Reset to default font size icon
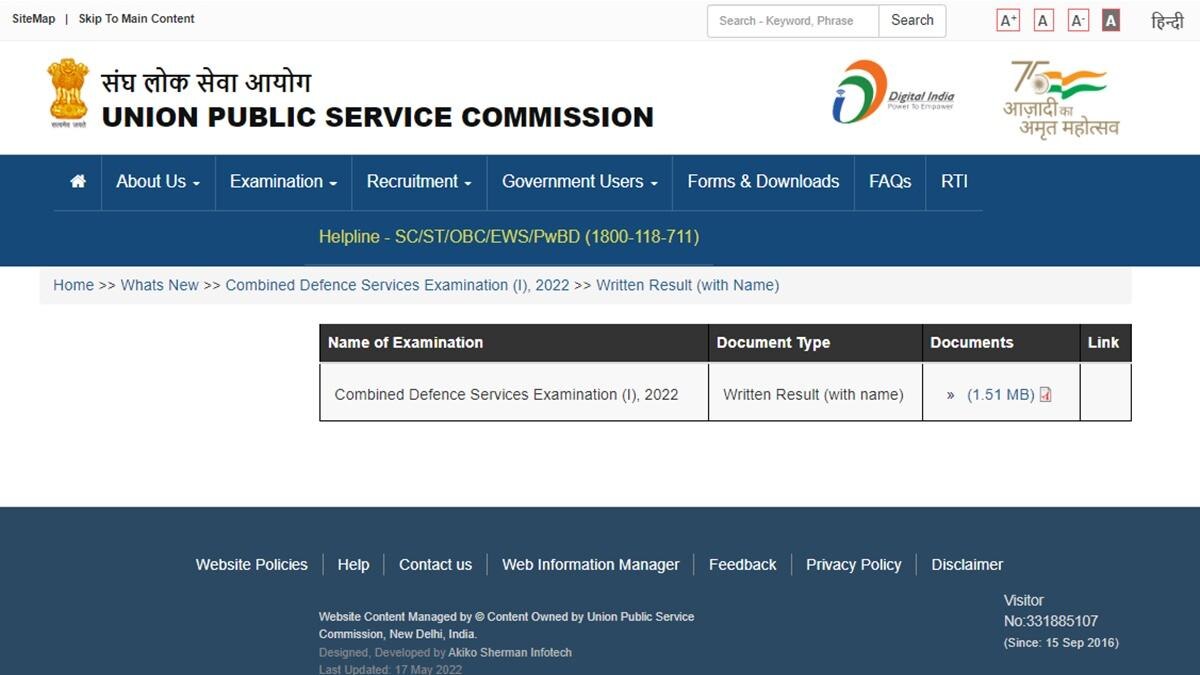 (x=1042, y=18)
